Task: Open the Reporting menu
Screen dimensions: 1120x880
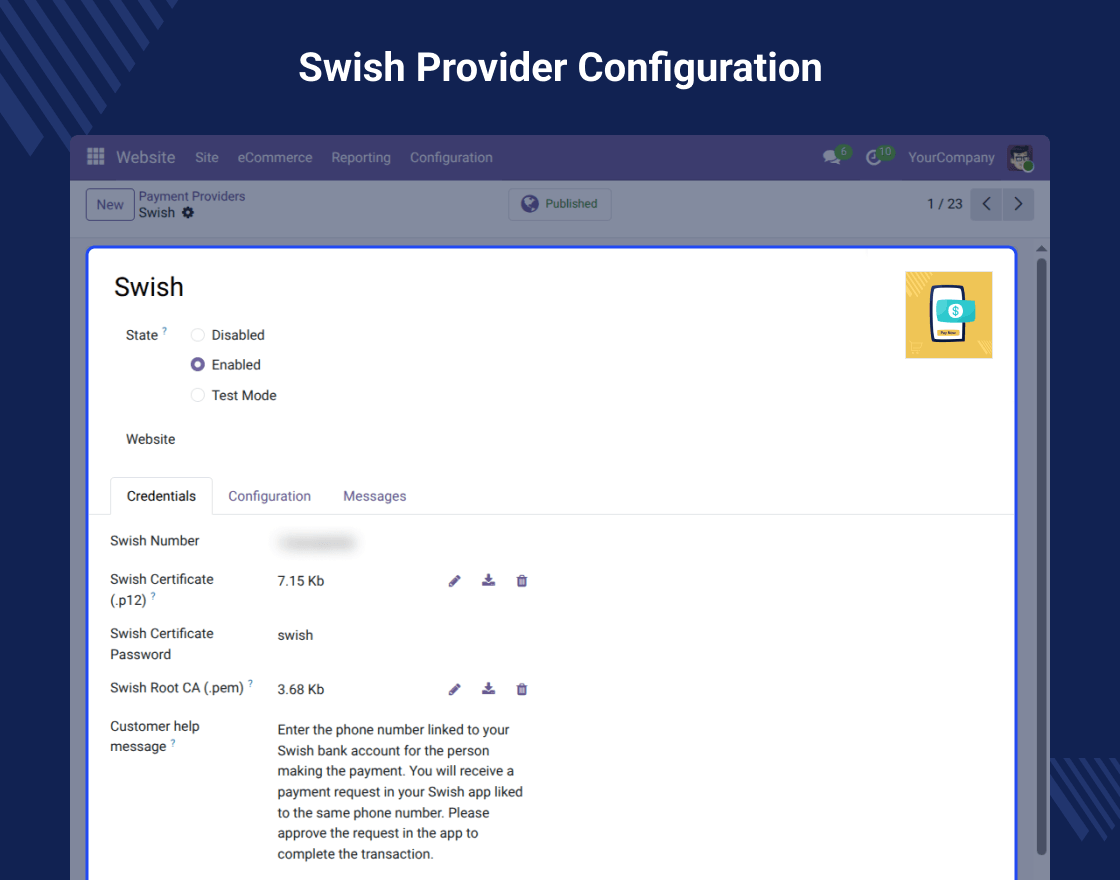Action: [361, 157]
